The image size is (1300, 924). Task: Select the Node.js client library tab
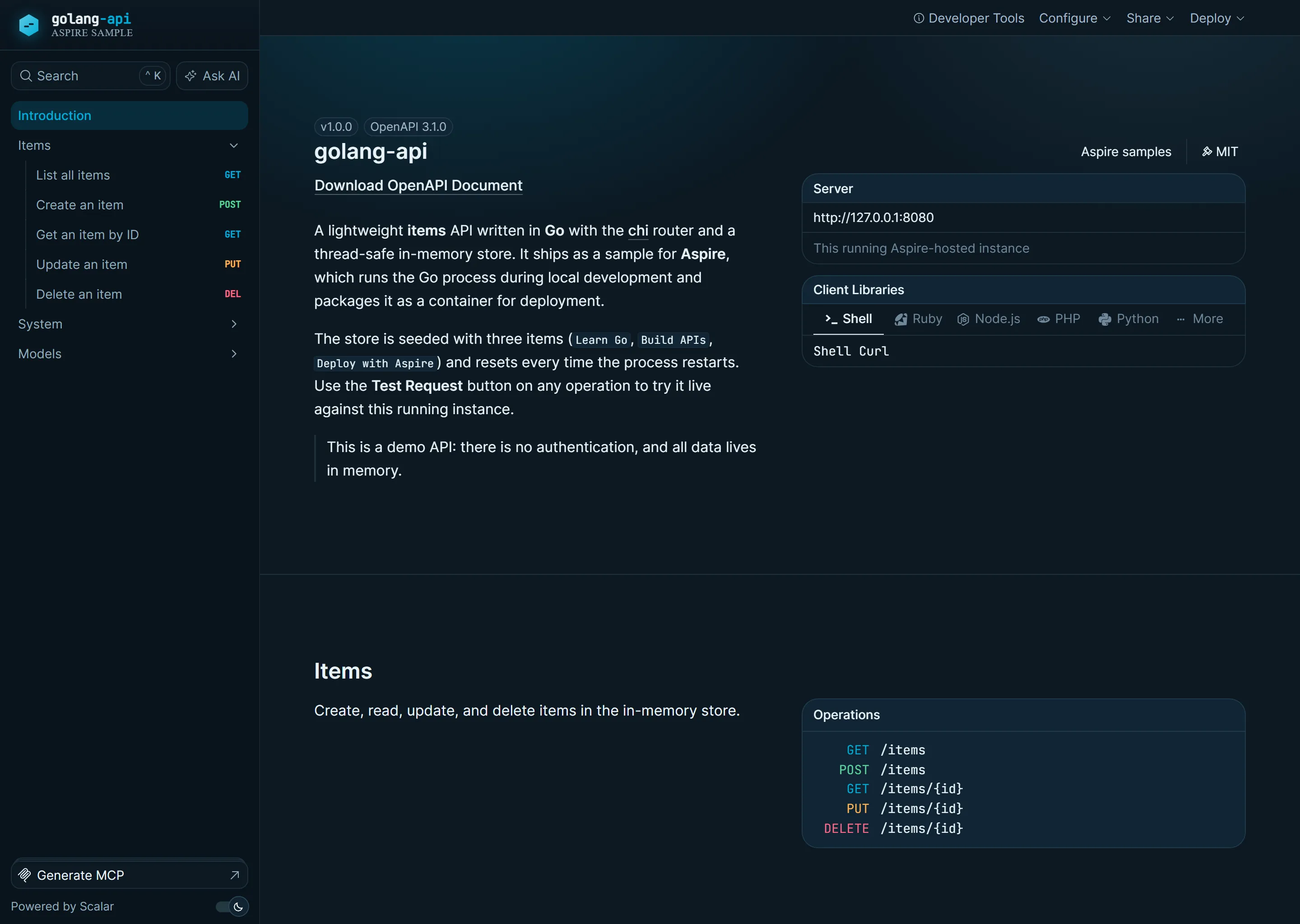point(989,319)
